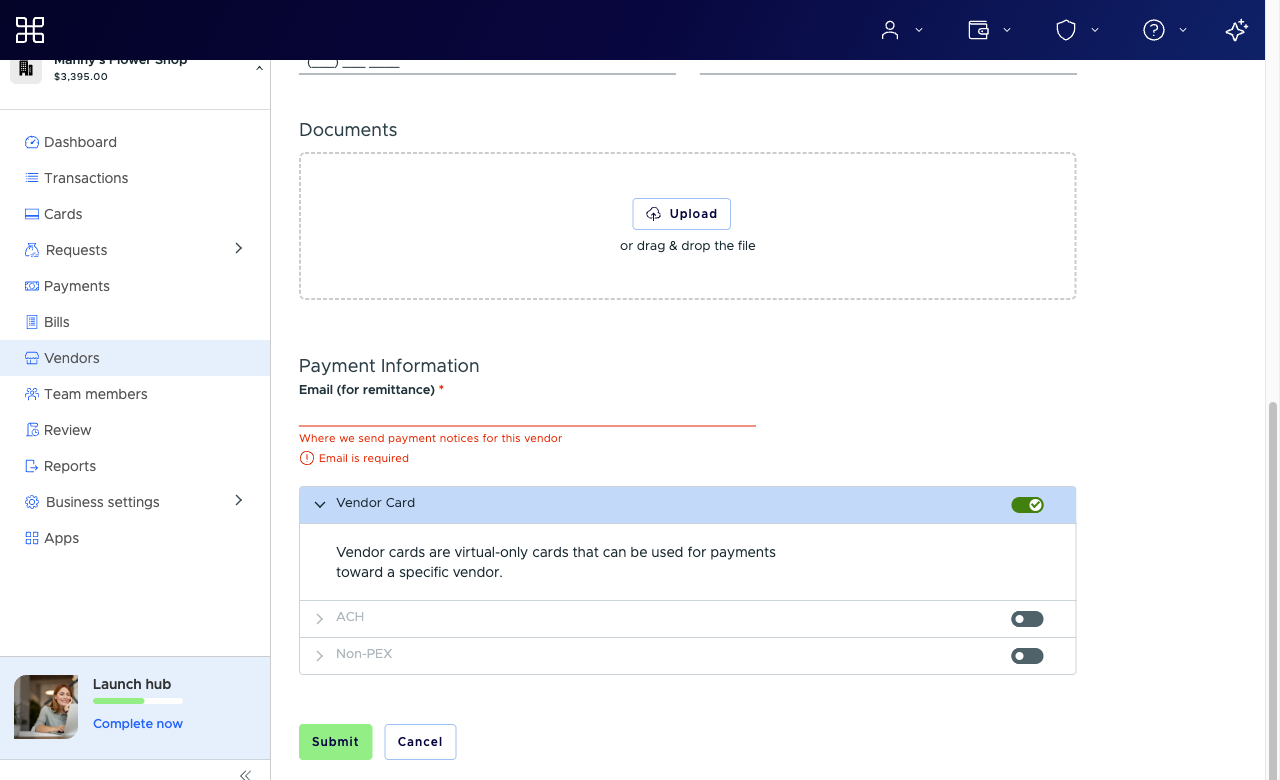Viewport: 1280px width, 780px height.
Task: Expand the Business settings submenu arrow
Action: [x=238, y=500]
